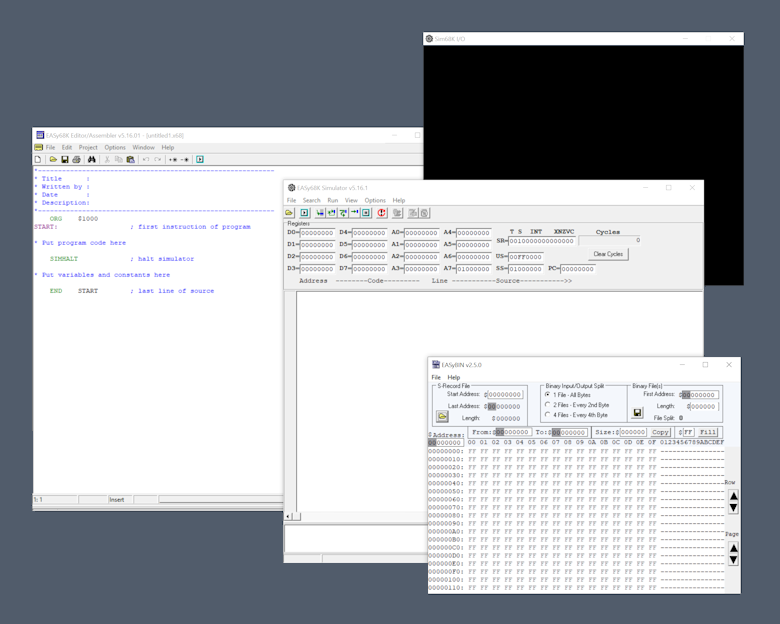This screenshot has width=780, height=624.
Task: Click open S-Record folder button in EASyBIN
Action: [x=442, y=416]
